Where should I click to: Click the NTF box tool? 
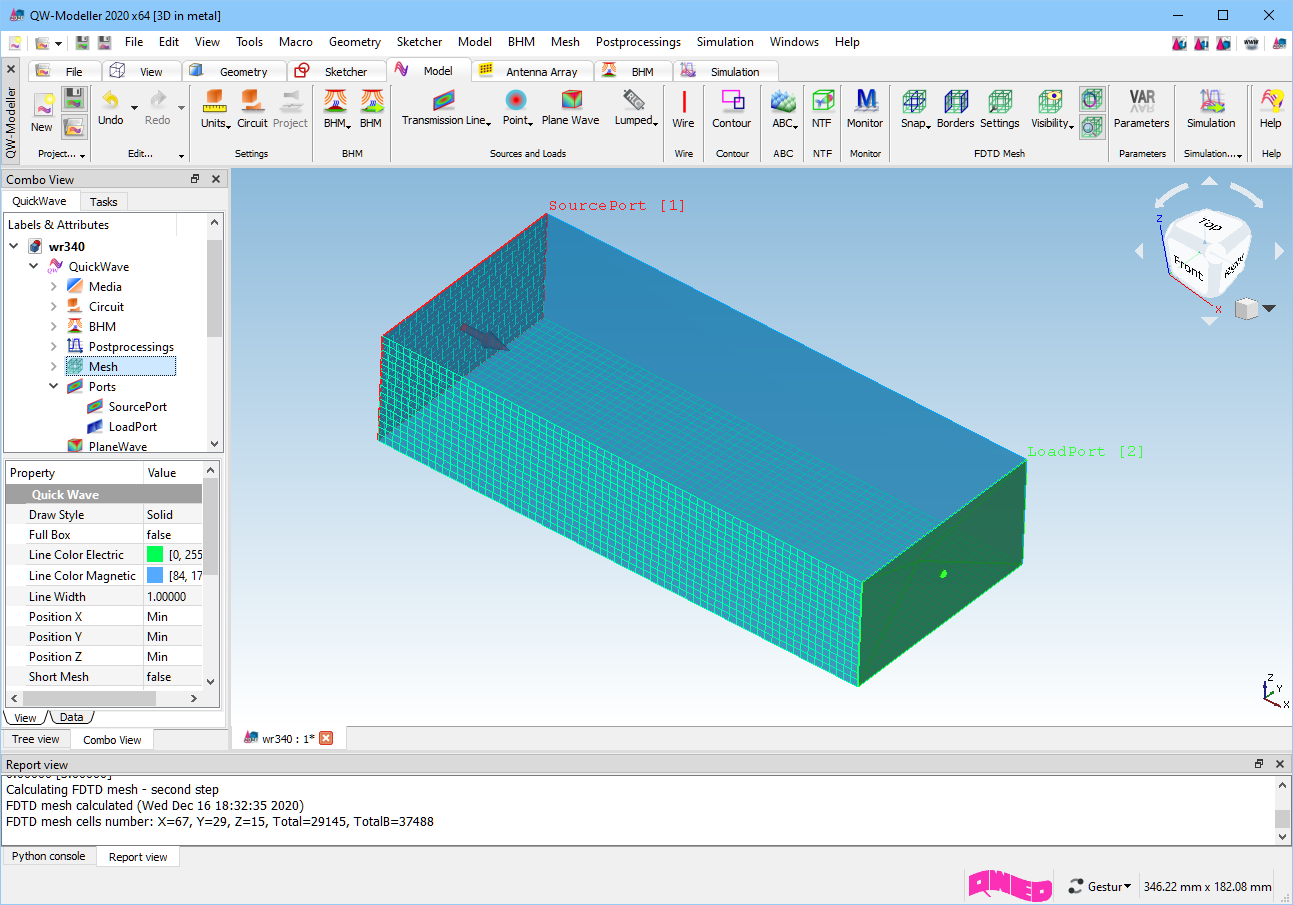(x=822, y=109)
